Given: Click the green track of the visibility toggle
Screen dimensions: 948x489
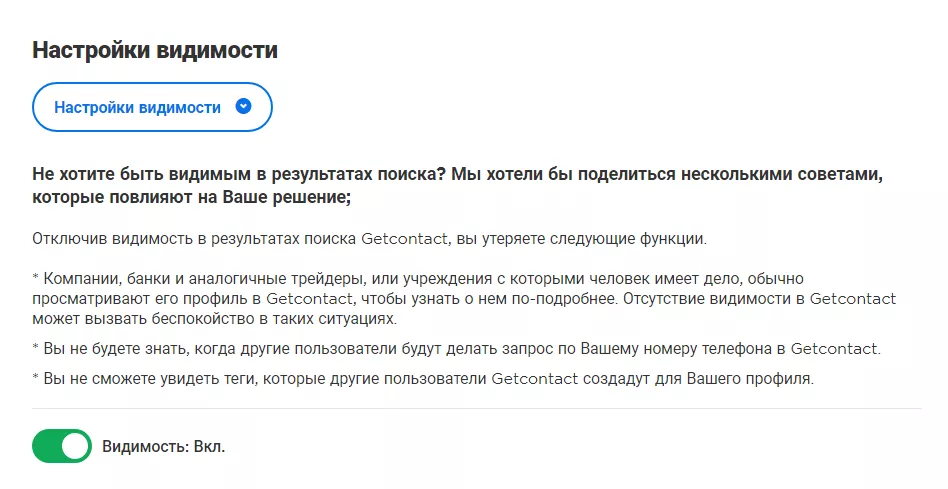Looking at the screenshot, I should [x=47, y=446].
